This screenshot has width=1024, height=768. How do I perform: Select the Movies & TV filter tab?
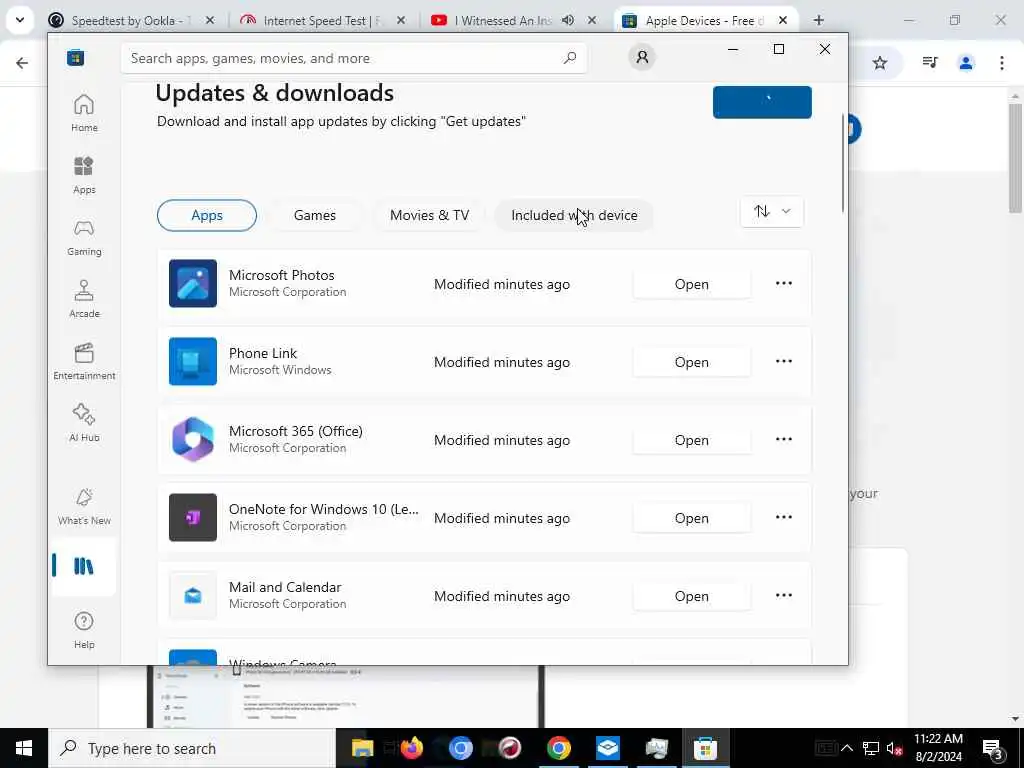(429, 216)
